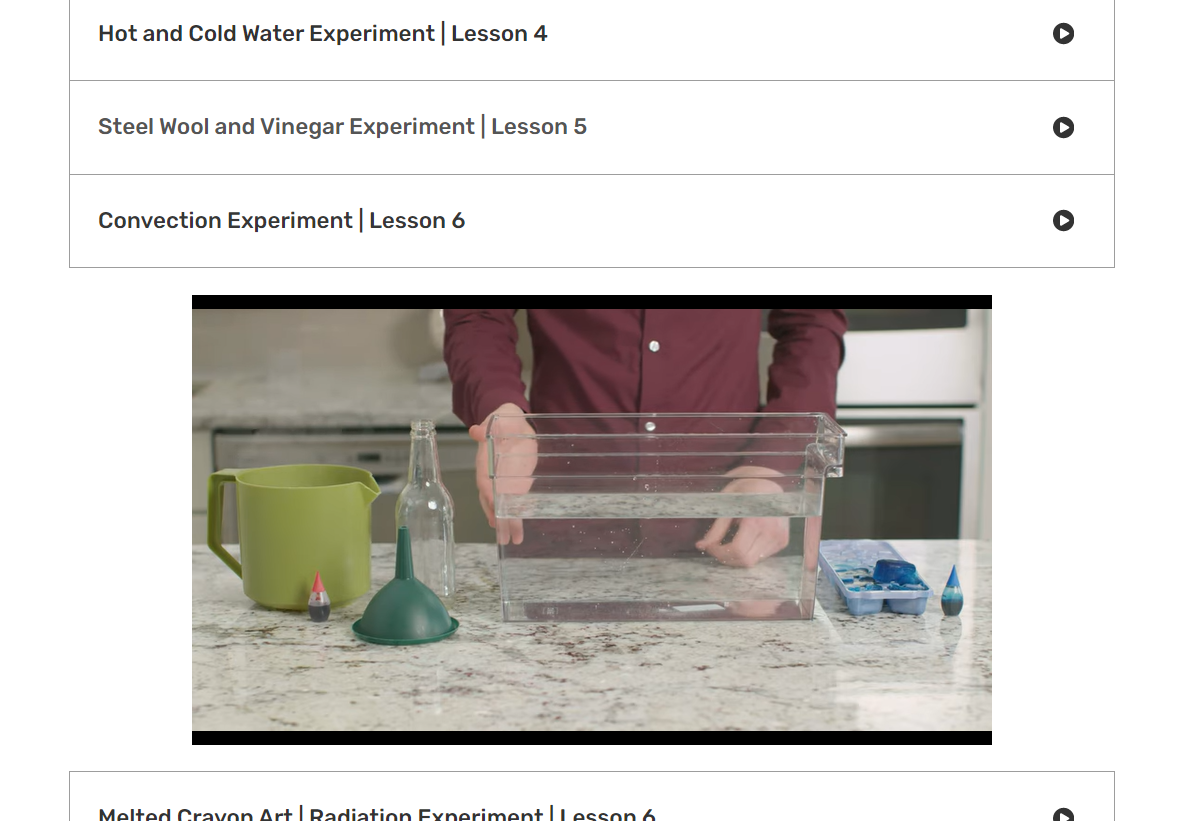
Task: Click the green measuring pitcher in video
Action: coord(290,535)
